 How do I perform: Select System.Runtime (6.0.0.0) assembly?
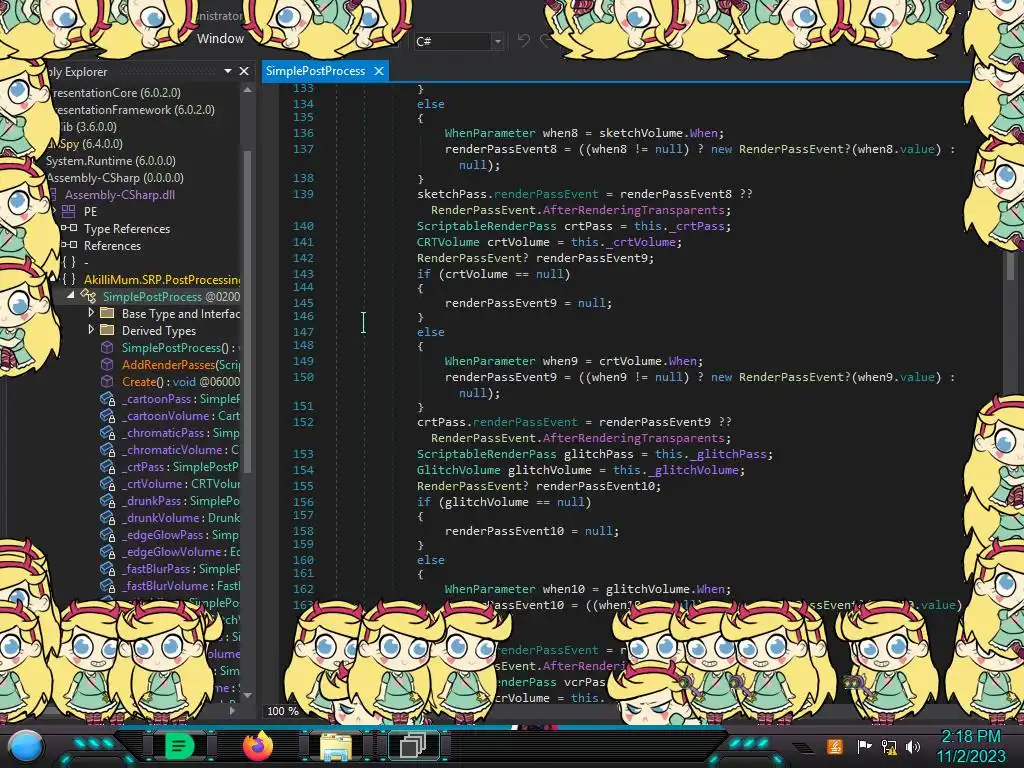110,161
